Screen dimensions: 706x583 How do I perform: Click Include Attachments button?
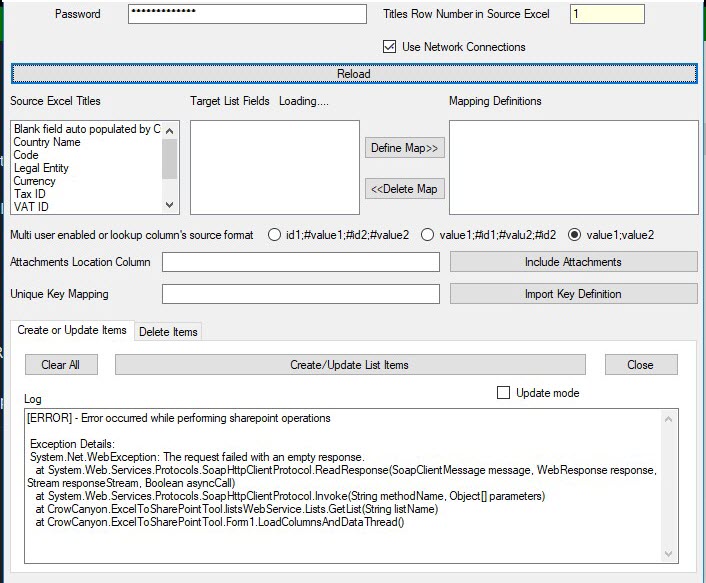[573, 262]
